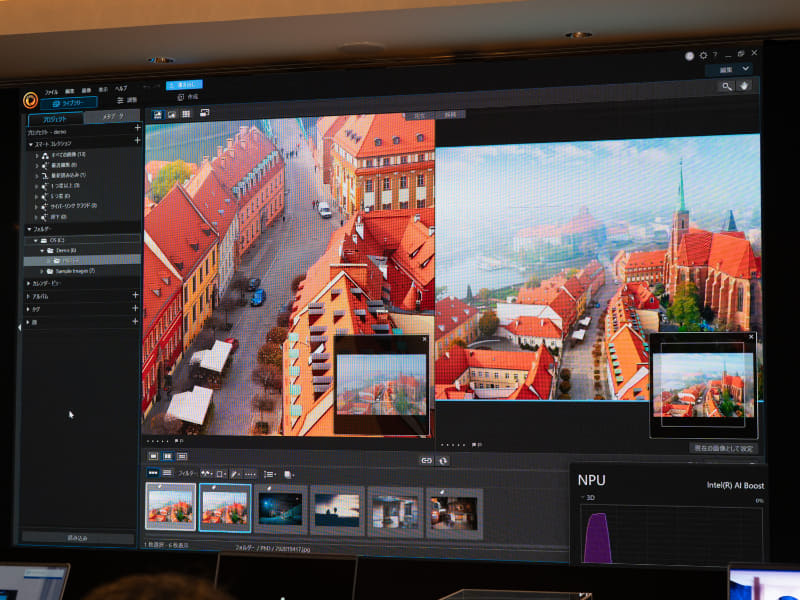Open the 編集 mode dropdown at top right
This screenshot has width=800, height=600.
pos(731,69)
